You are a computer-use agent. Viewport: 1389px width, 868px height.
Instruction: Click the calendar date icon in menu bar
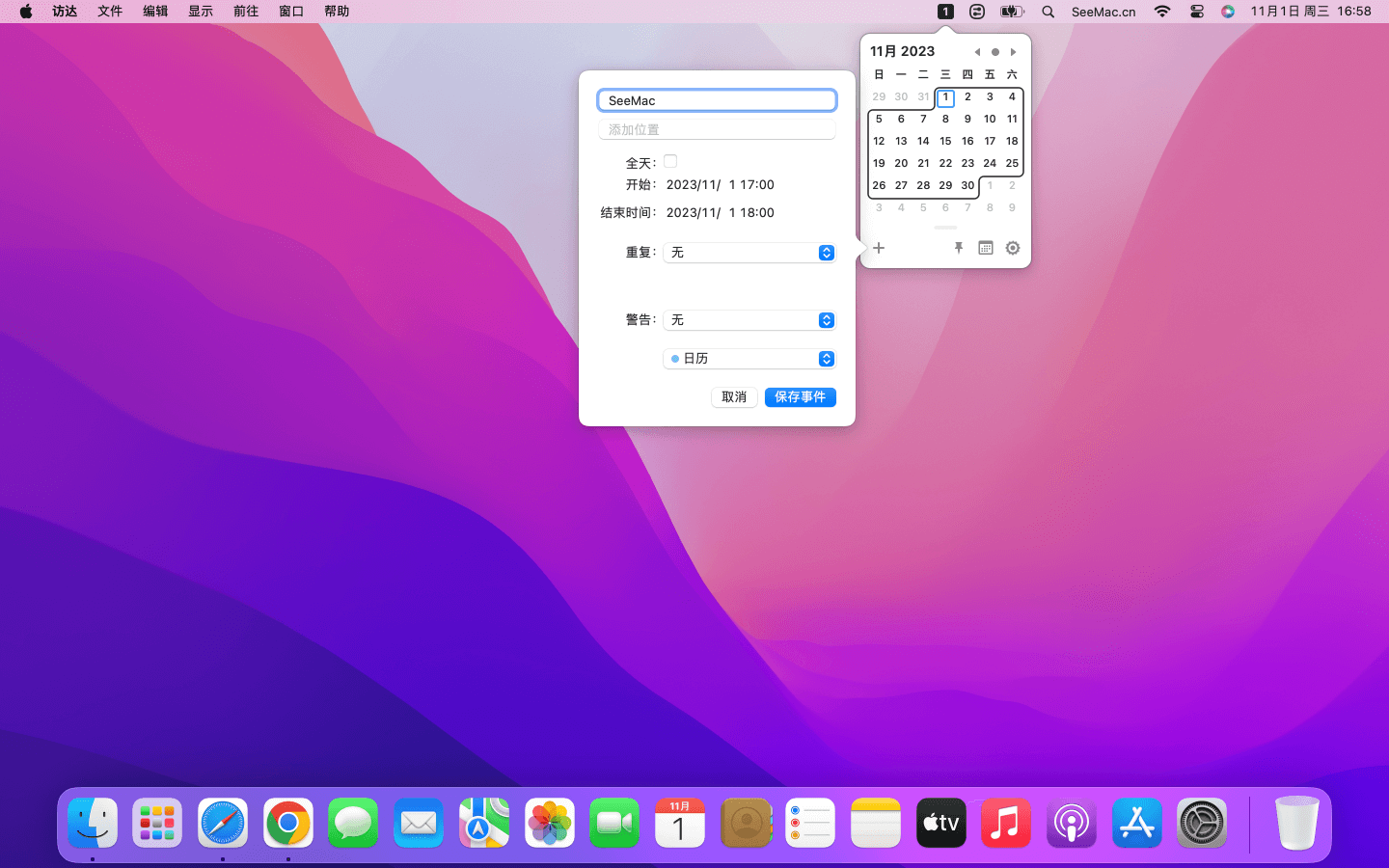tap(945, 12)
